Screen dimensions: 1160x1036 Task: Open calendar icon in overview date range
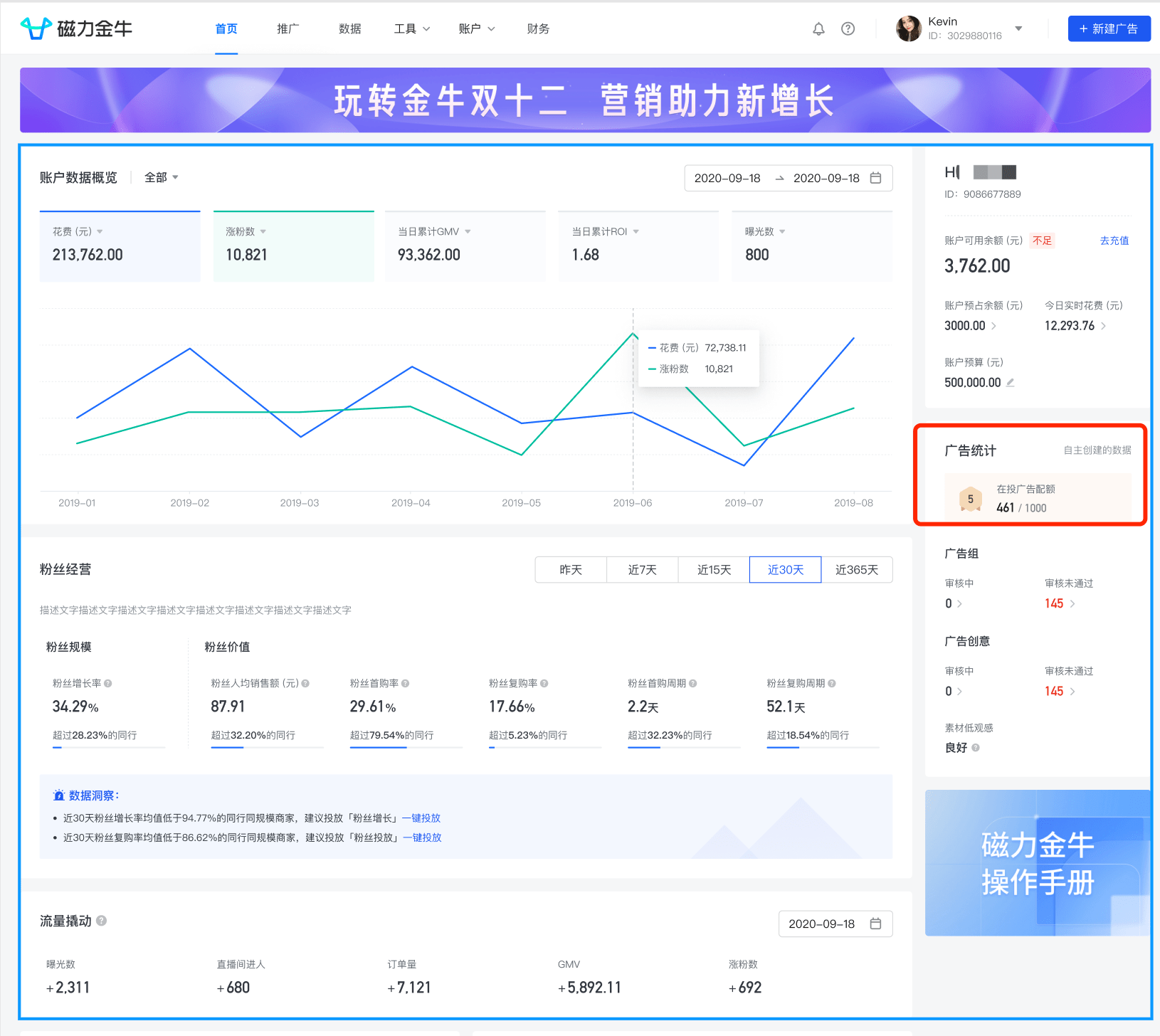[876, 178]
